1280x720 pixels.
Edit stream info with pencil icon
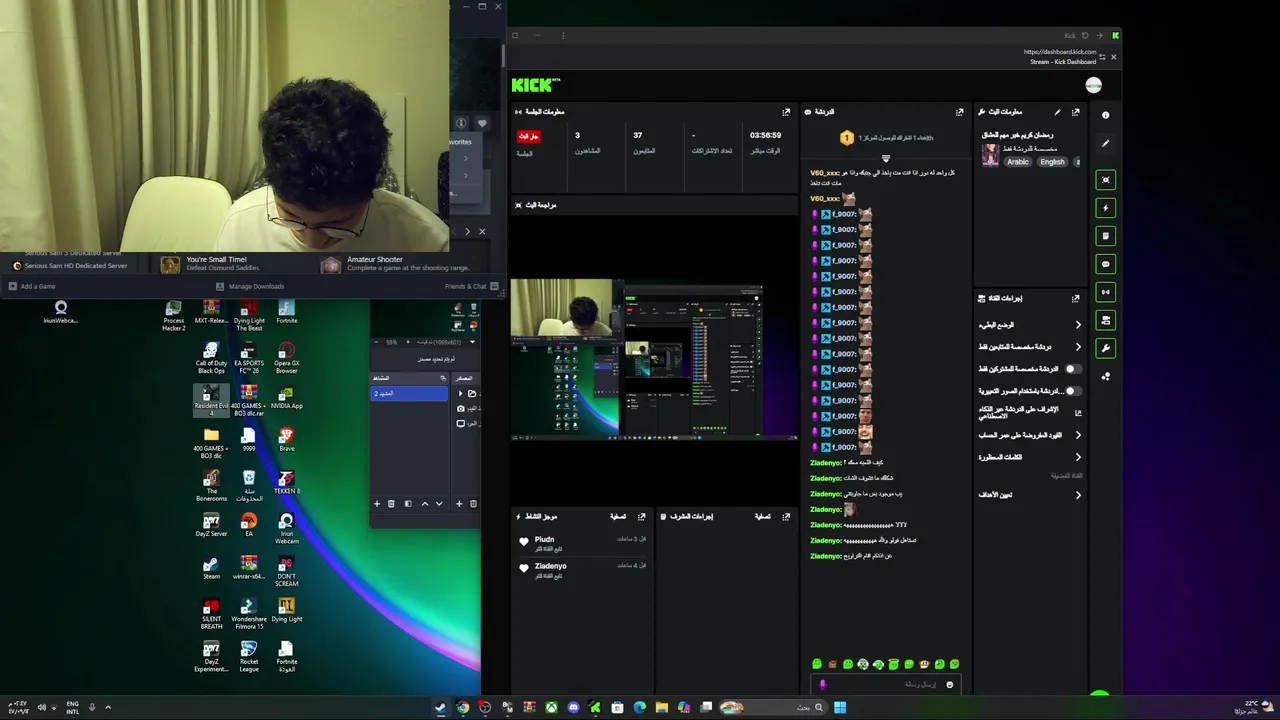[1057, 112]
